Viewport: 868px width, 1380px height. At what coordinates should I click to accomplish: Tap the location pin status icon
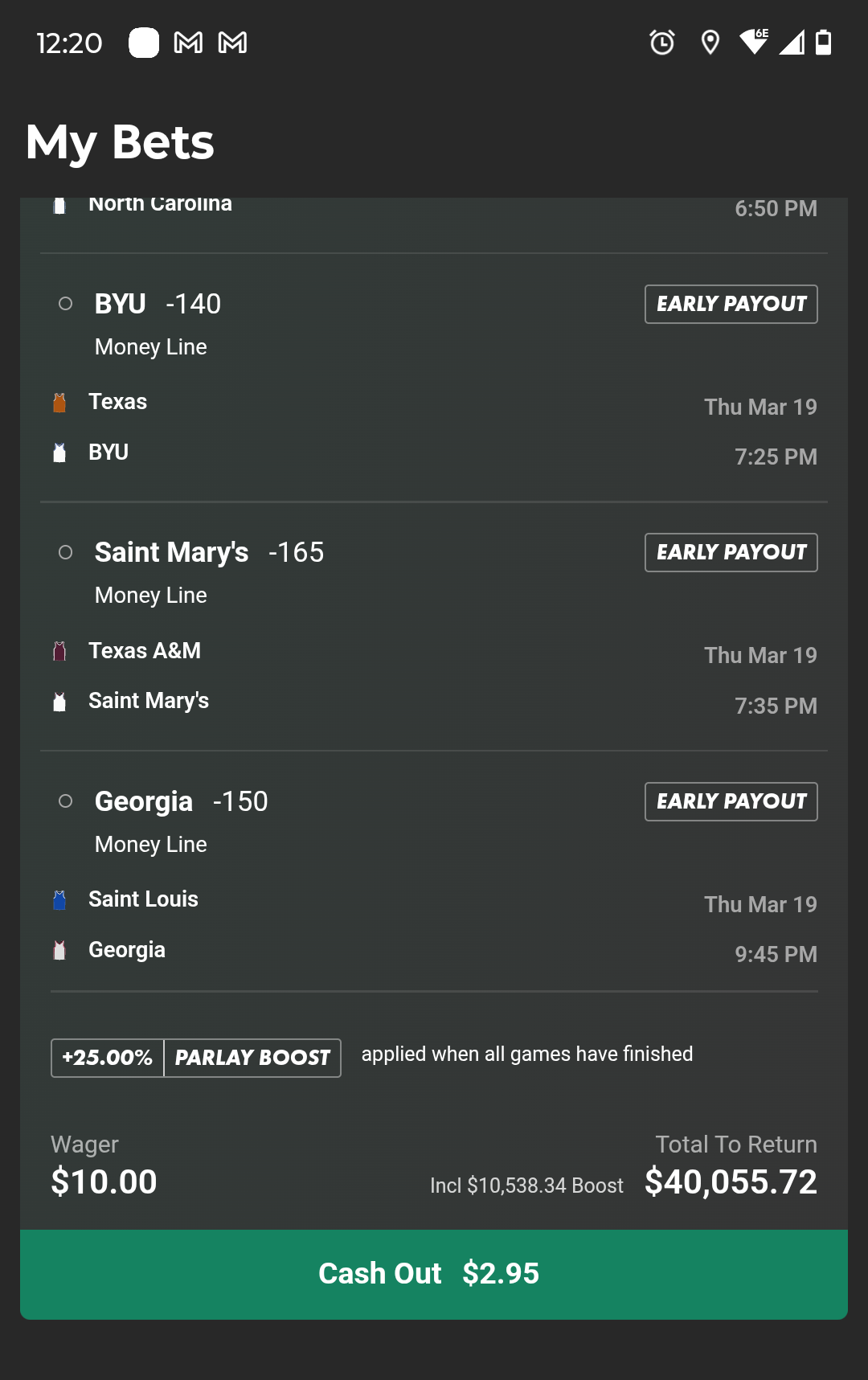click(710, 42)
